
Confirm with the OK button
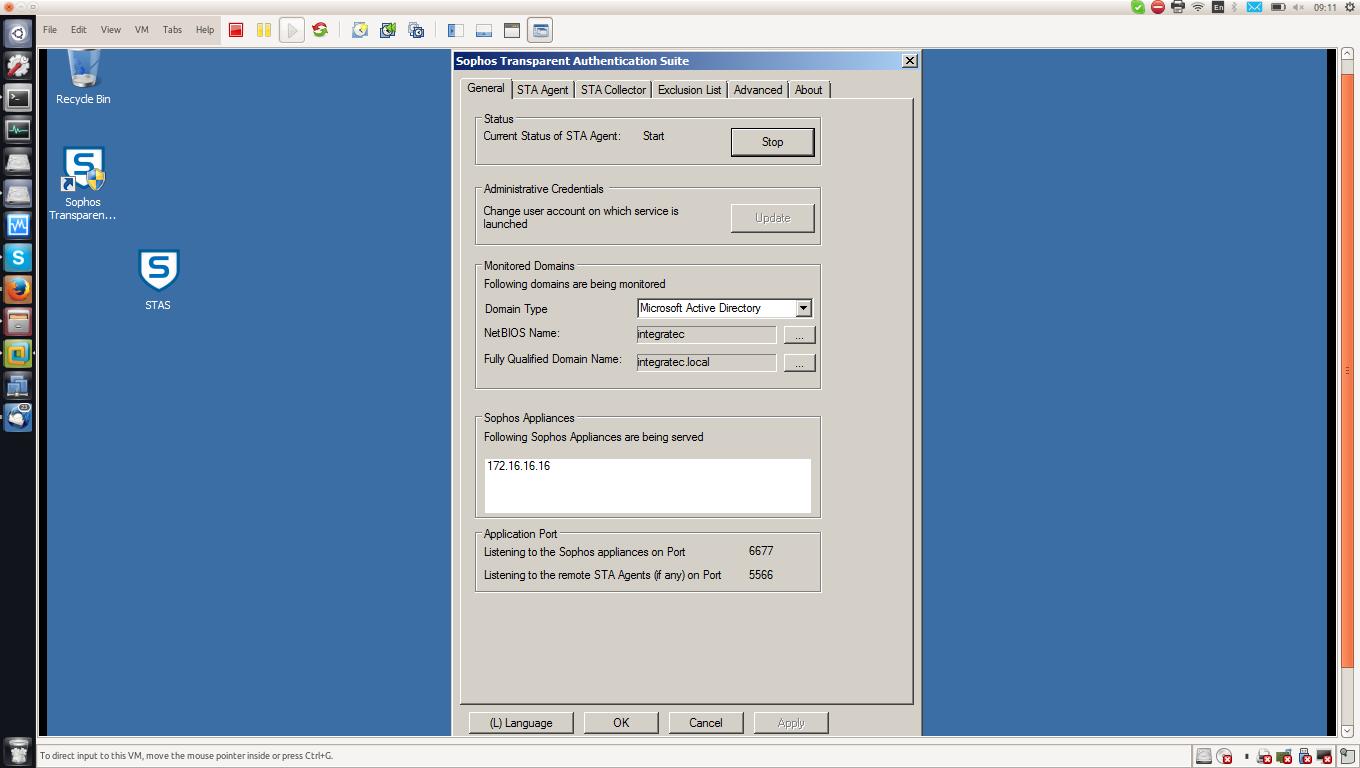point(621,723)
